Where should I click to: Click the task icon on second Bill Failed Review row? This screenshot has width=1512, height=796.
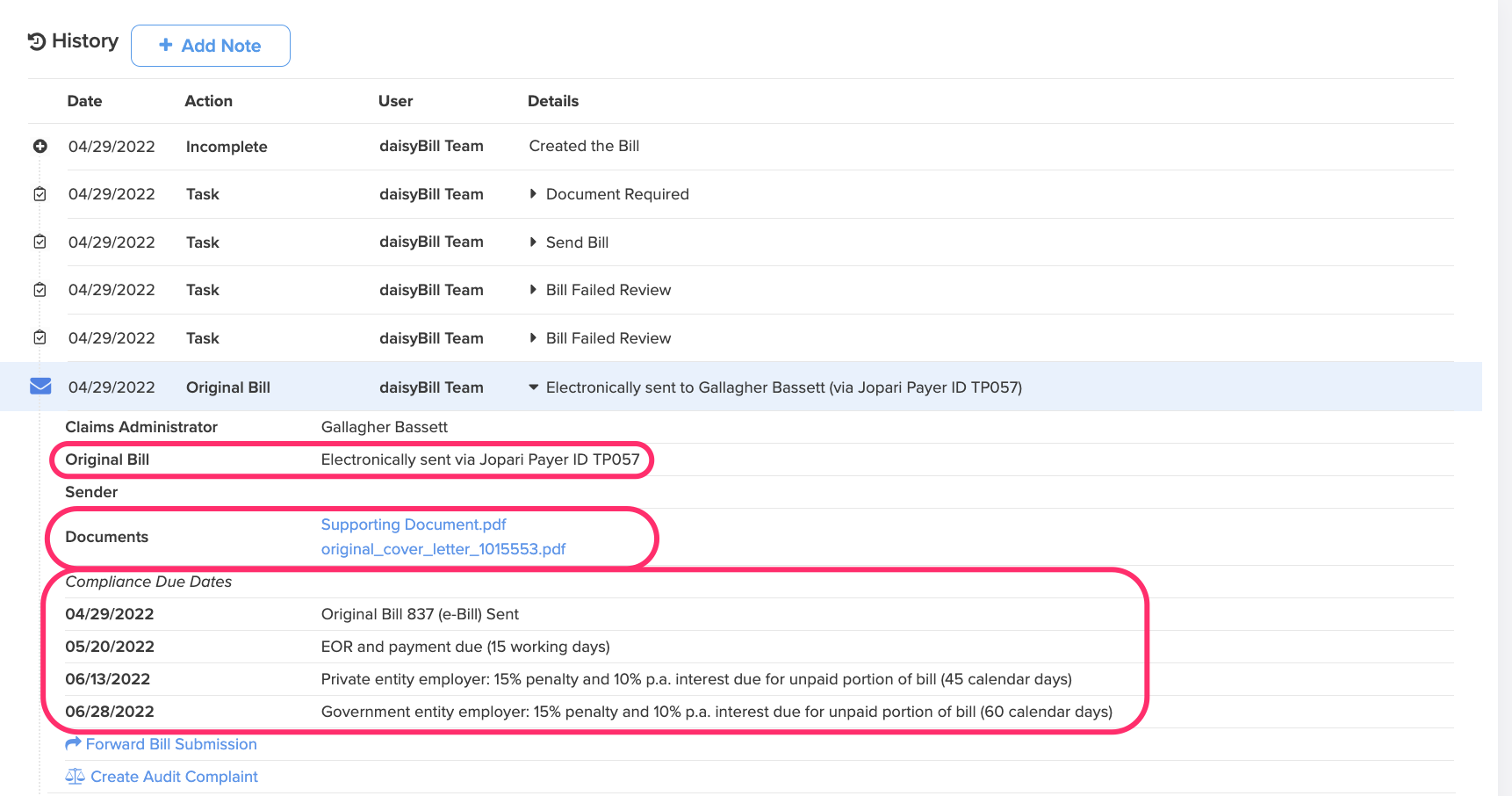pyautogui.click(x=40, y=337)
